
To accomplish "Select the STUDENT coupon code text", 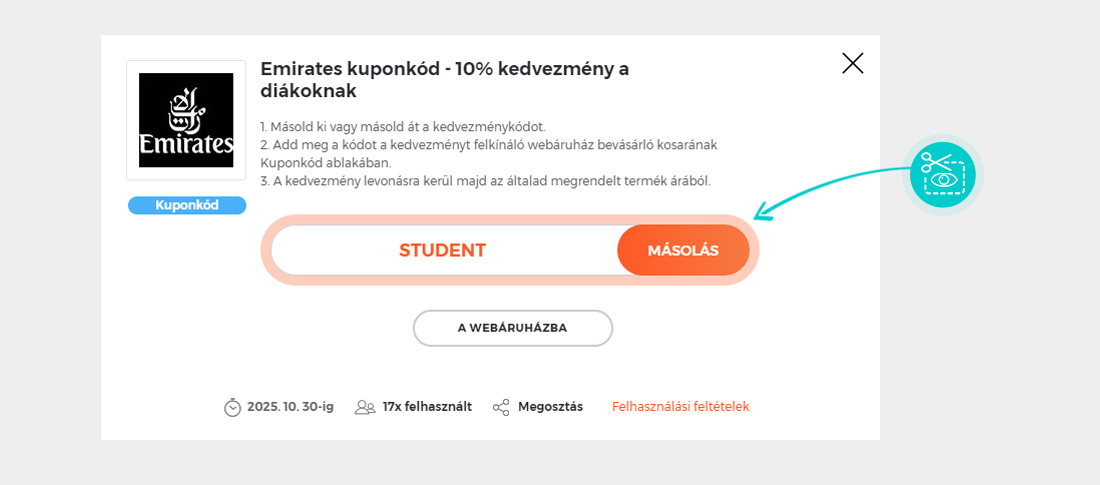I will point(442,250).
